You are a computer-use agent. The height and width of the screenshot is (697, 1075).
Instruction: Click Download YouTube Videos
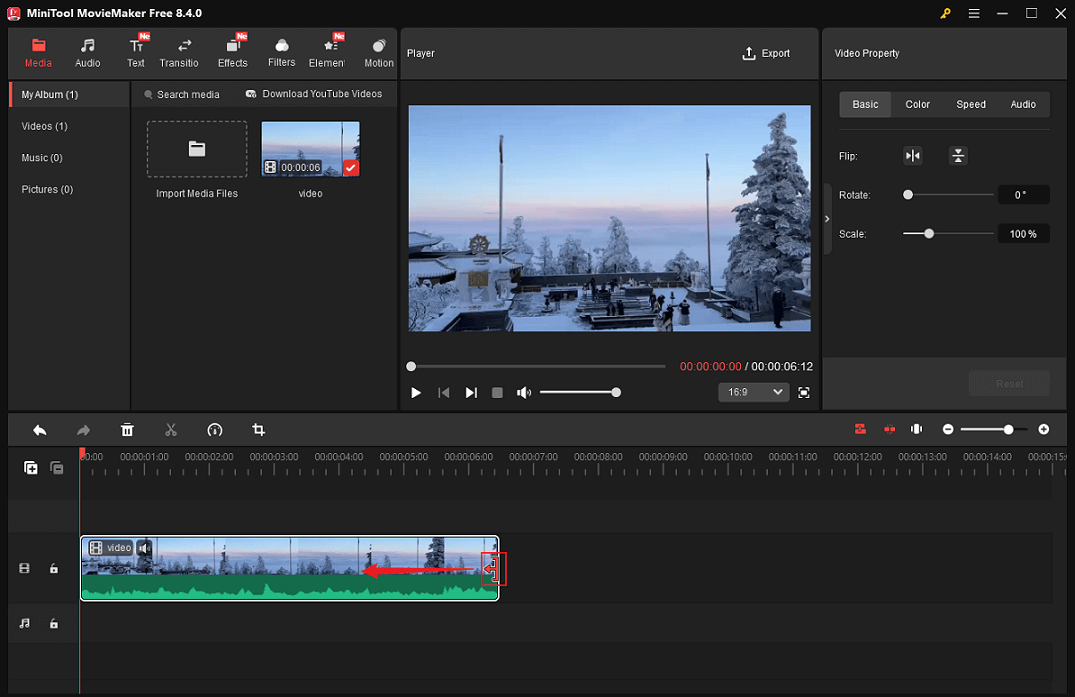[x=315, y=93]
